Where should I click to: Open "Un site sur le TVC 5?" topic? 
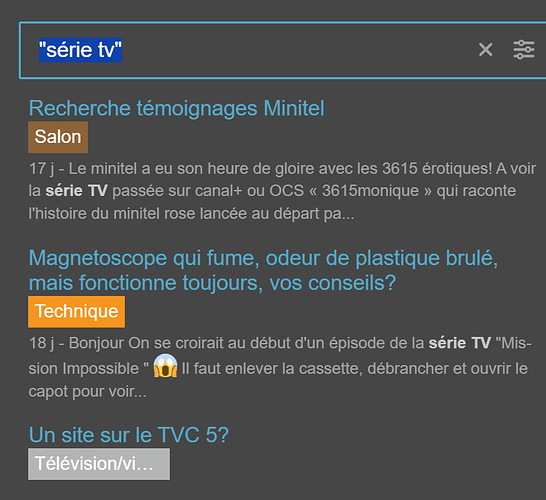[x=129, y=435]
